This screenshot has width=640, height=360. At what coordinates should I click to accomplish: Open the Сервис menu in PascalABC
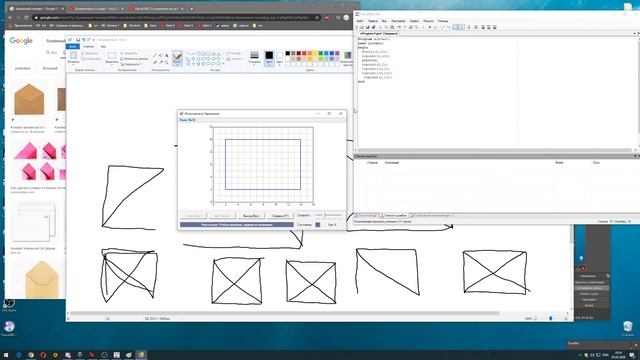pyautogui.click(x=414, y=21)
